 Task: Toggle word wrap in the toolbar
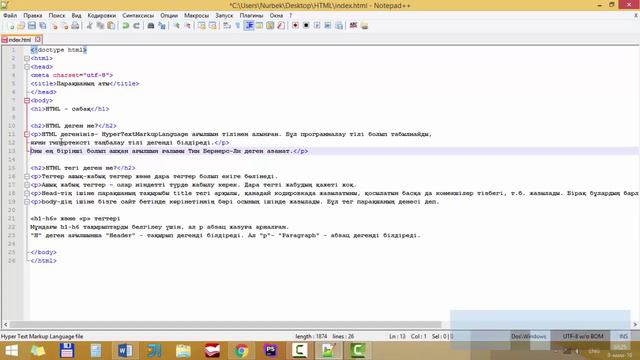tap(227, 26)
